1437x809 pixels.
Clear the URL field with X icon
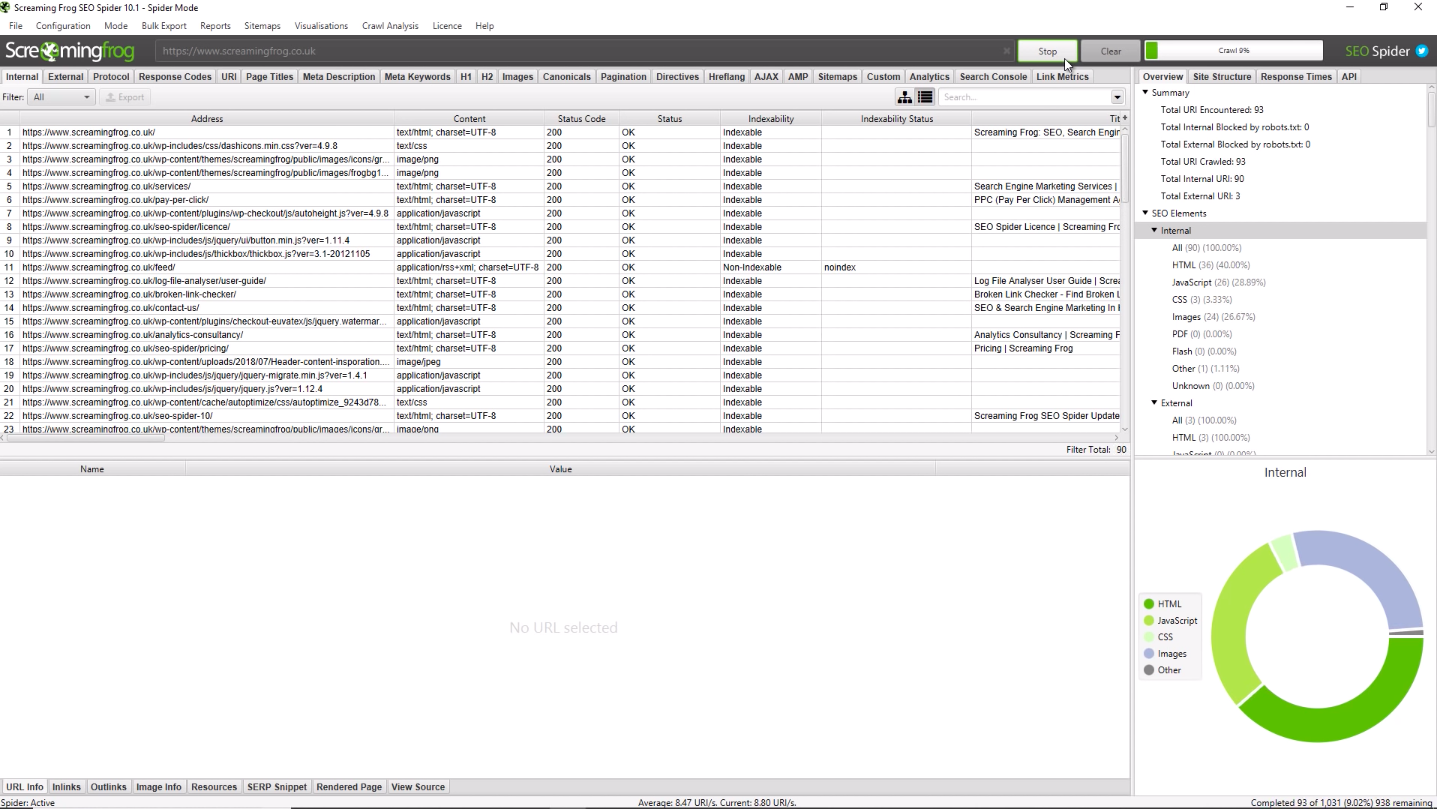click(x=1006, y=51)
